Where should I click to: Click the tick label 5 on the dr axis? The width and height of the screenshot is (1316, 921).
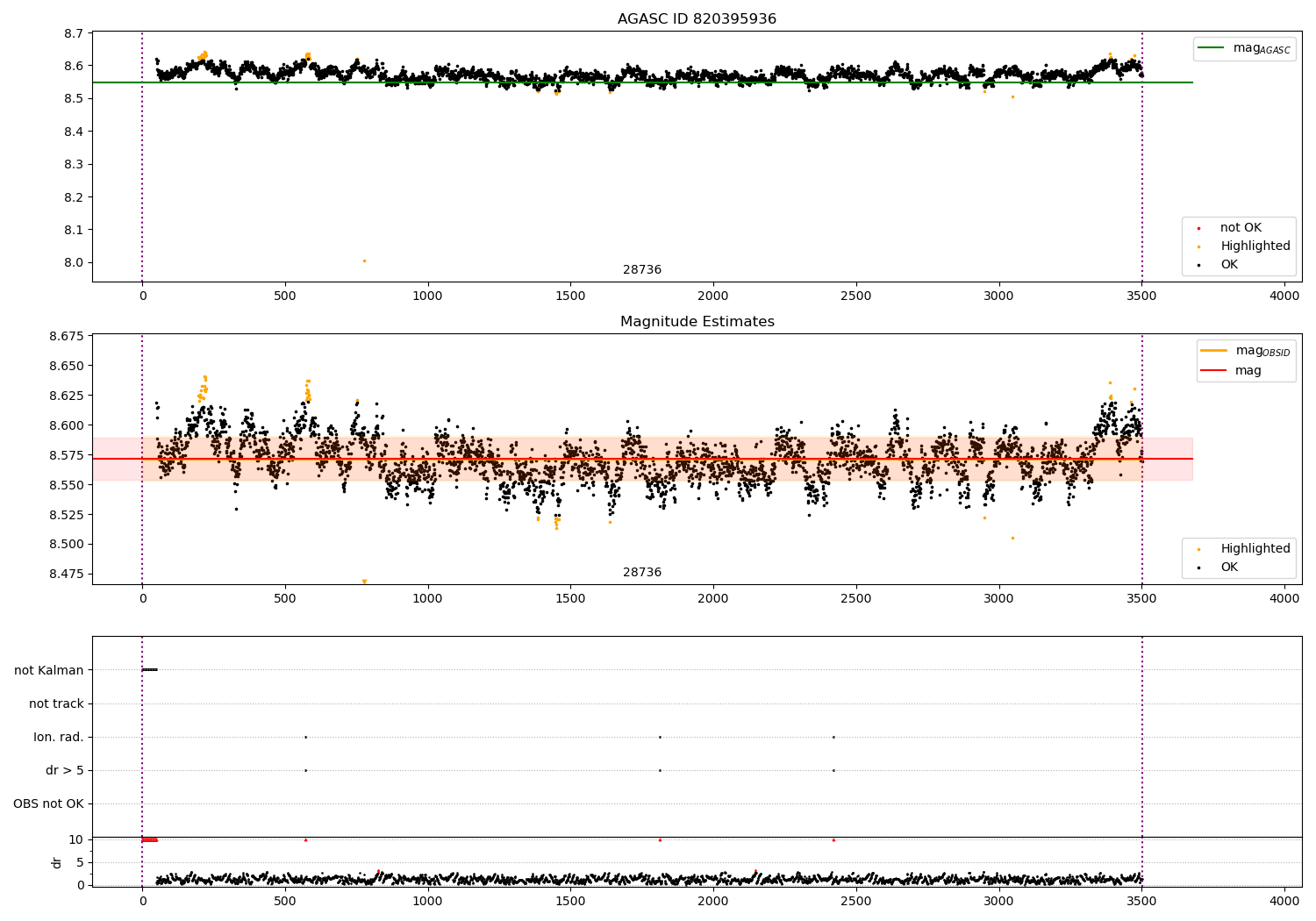(x=81, y=862)
